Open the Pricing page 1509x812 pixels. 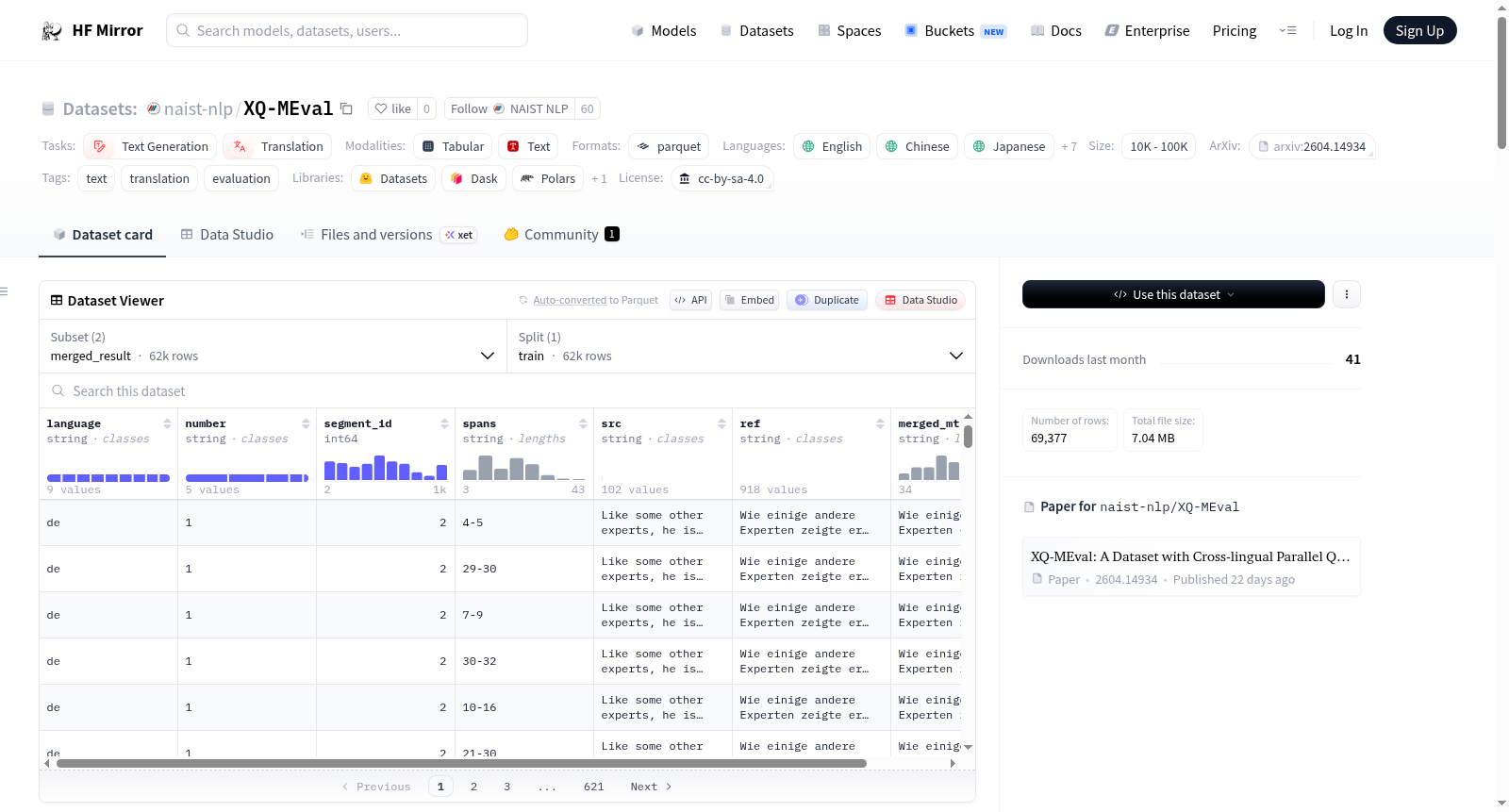[1235, 31]
